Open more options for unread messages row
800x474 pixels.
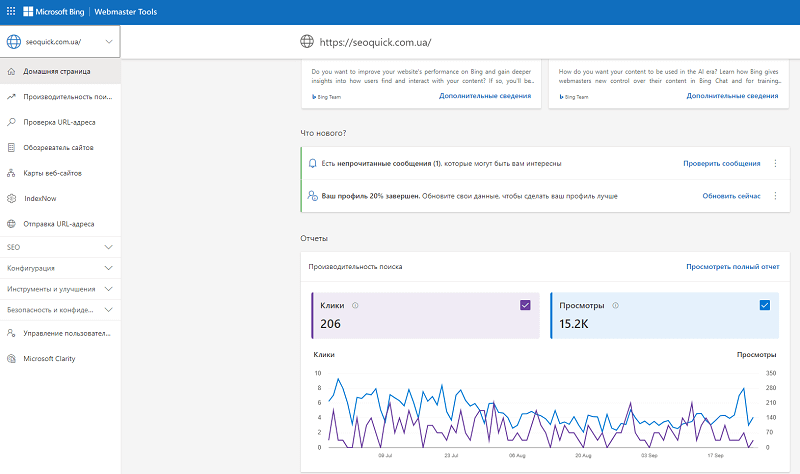pyautogui.click(x=775, y=163)
